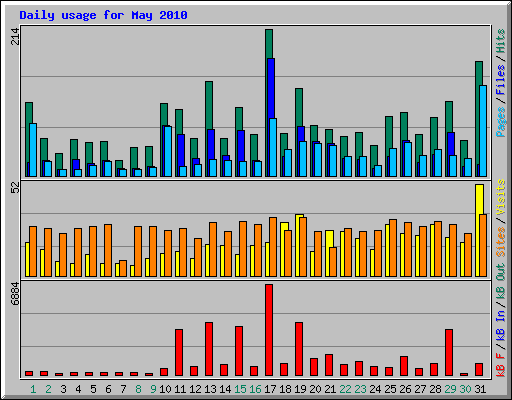Click day label 9 on the x-axis
512x400 pixels.
click(x=153, y=389)
